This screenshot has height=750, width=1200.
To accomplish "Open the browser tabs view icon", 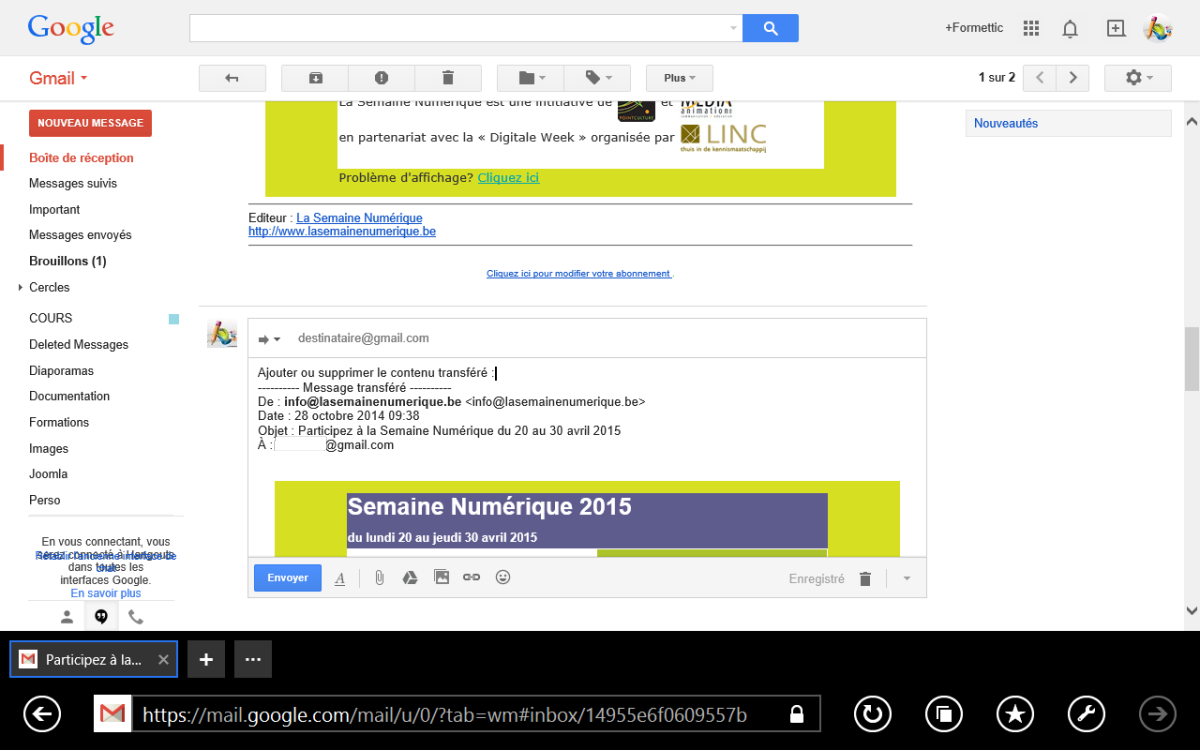I will pos(944,714).
